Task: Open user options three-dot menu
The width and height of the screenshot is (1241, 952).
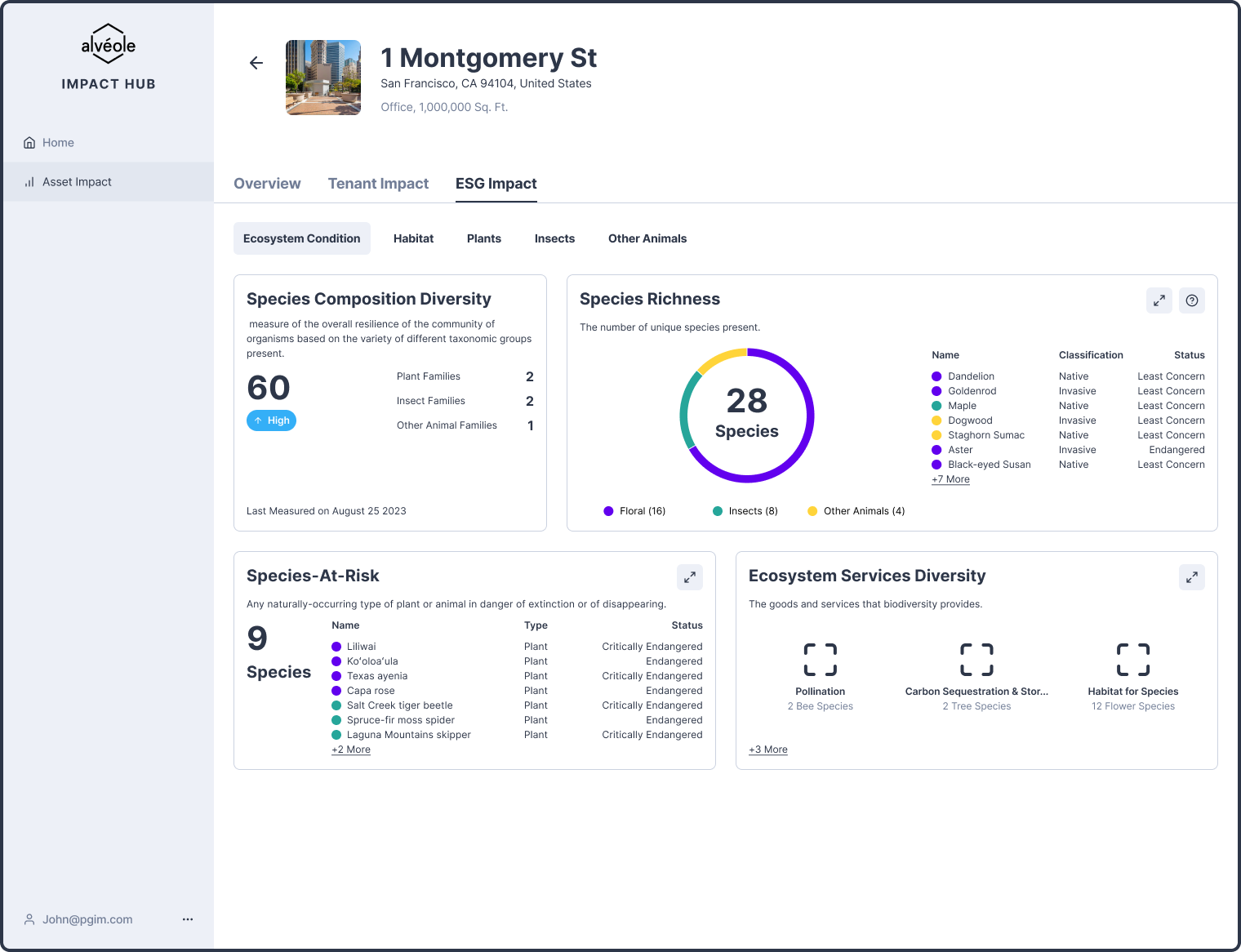Action: point(188,919)
